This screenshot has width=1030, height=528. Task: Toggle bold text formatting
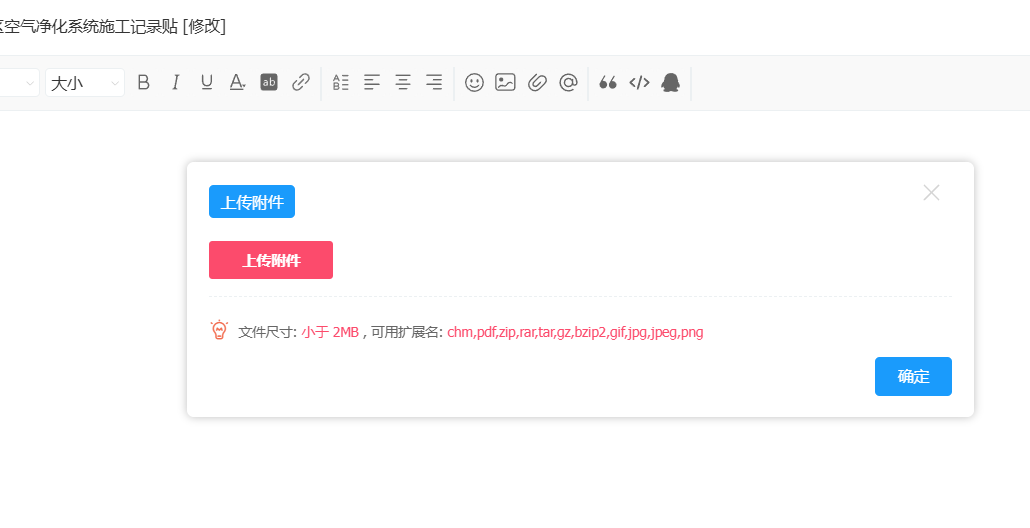(x=144, y=83)
